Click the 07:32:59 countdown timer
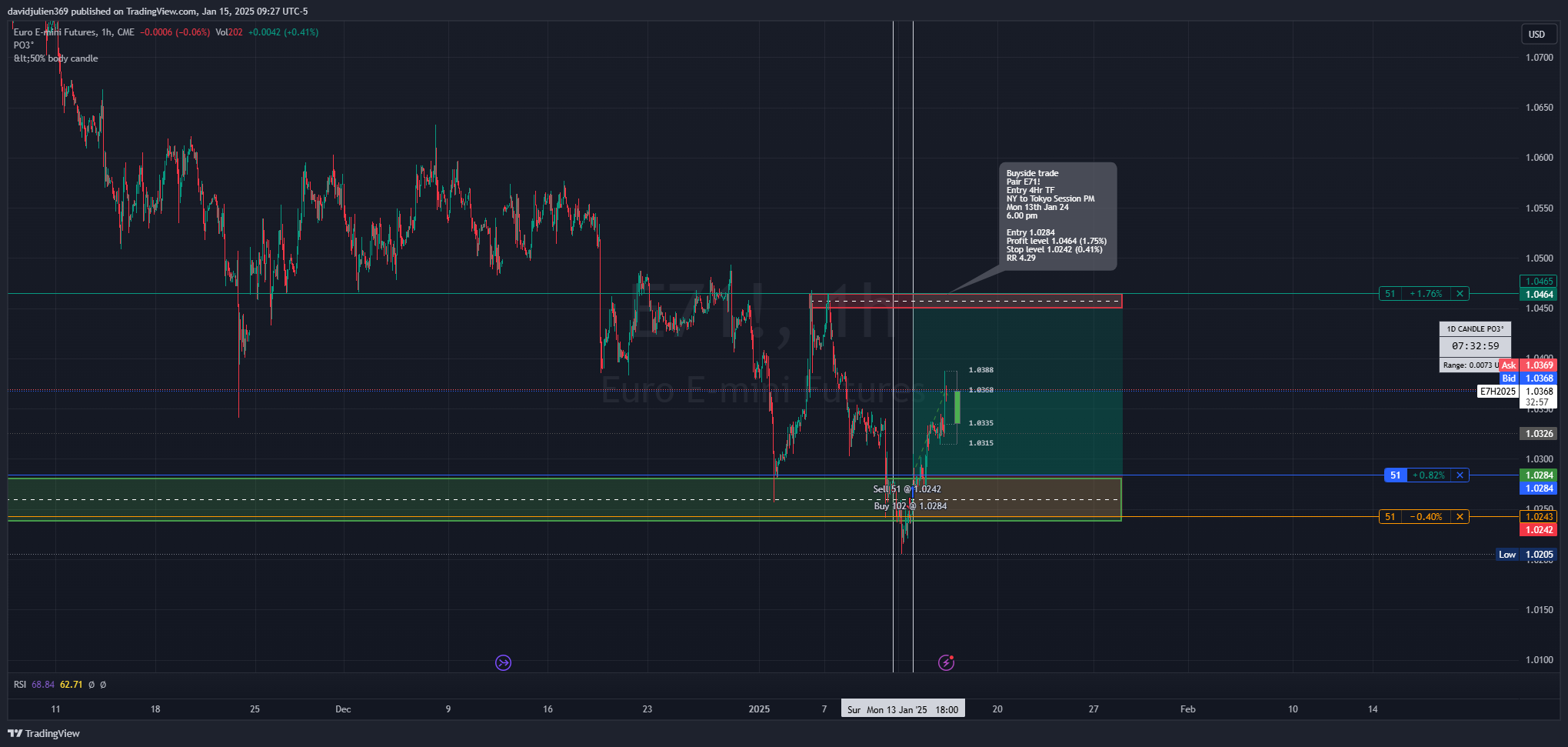1568x747 pixels. point(1475,346)
